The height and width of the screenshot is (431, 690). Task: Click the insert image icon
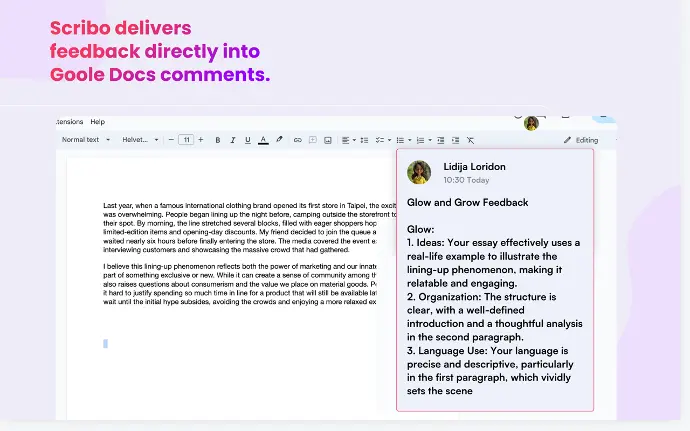(x=327, y=140)
